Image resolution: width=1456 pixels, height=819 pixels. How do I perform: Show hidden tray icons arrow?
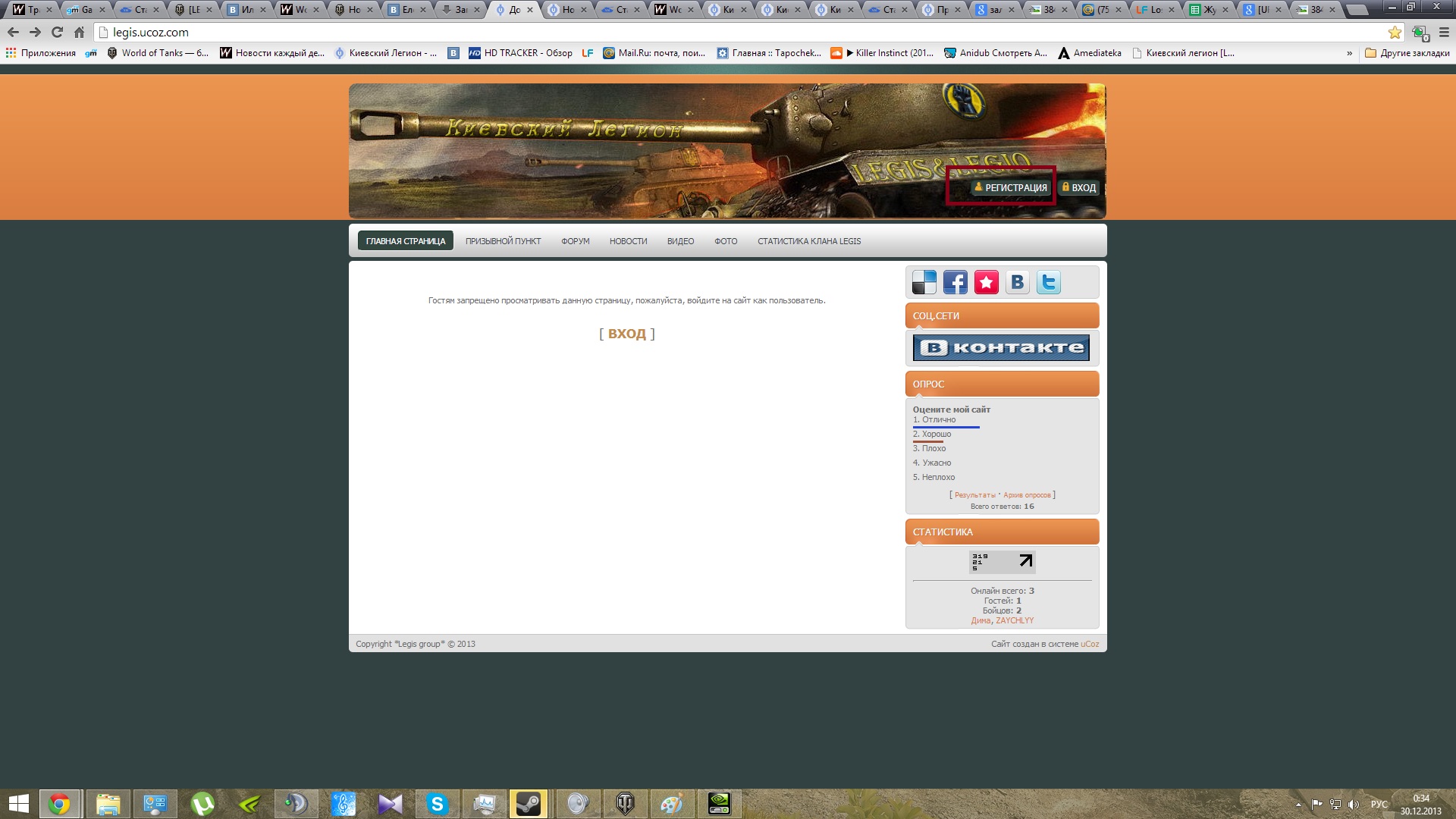point(1298,805)
